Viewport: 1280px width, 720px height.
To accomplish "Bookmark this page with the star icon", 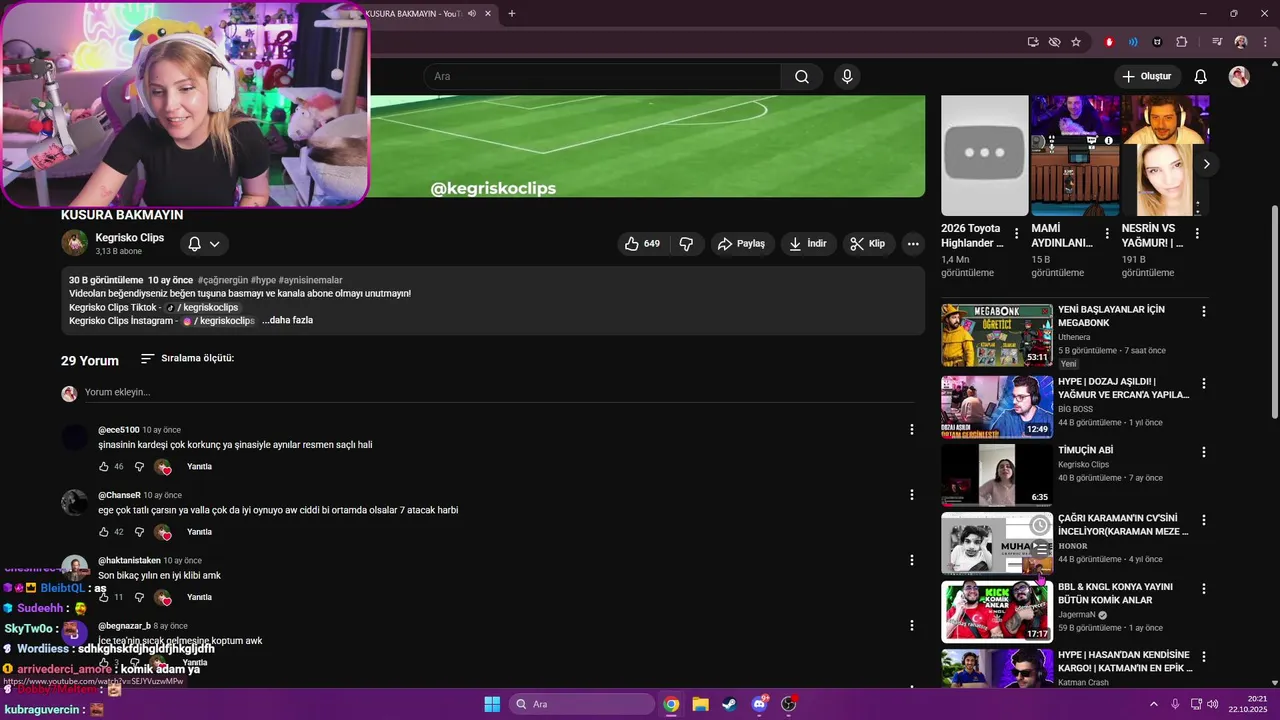I will (1076, 42).
